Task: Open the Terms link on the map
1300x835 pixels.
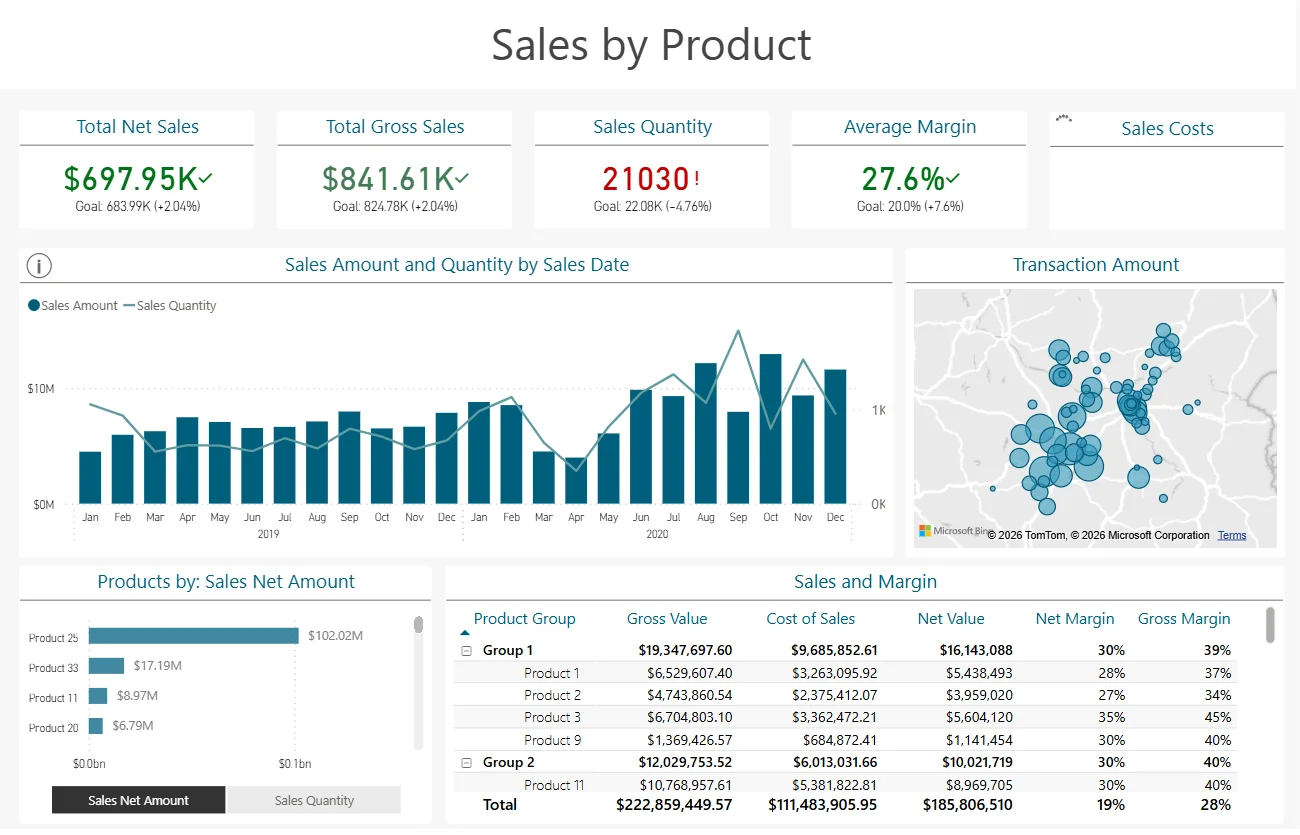Action: coord(1232,535)
